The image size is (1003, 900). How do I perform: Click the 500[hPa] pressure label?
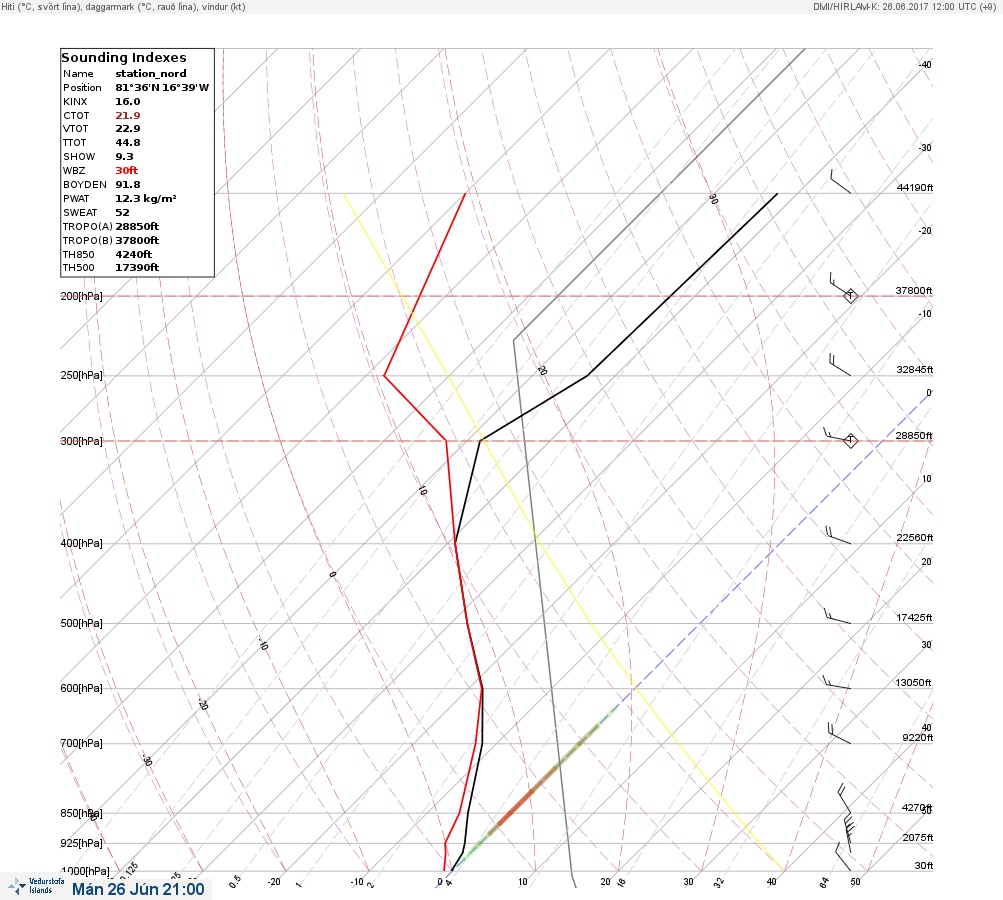click(x=81, y=623)
